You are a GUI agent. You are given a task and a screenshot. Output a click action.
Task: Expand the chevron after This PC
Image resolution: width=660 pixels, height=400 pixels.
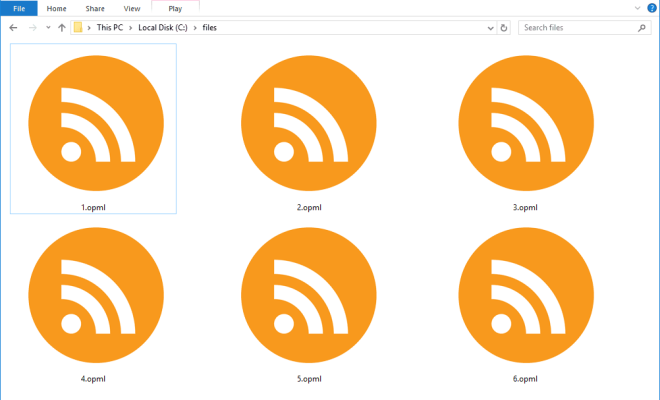(x=130, y=28)
